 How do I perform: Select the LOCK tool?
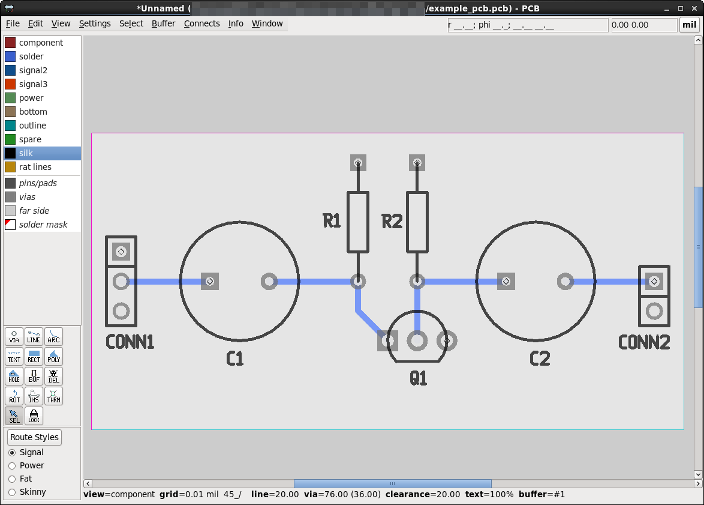tap(34, 416)
